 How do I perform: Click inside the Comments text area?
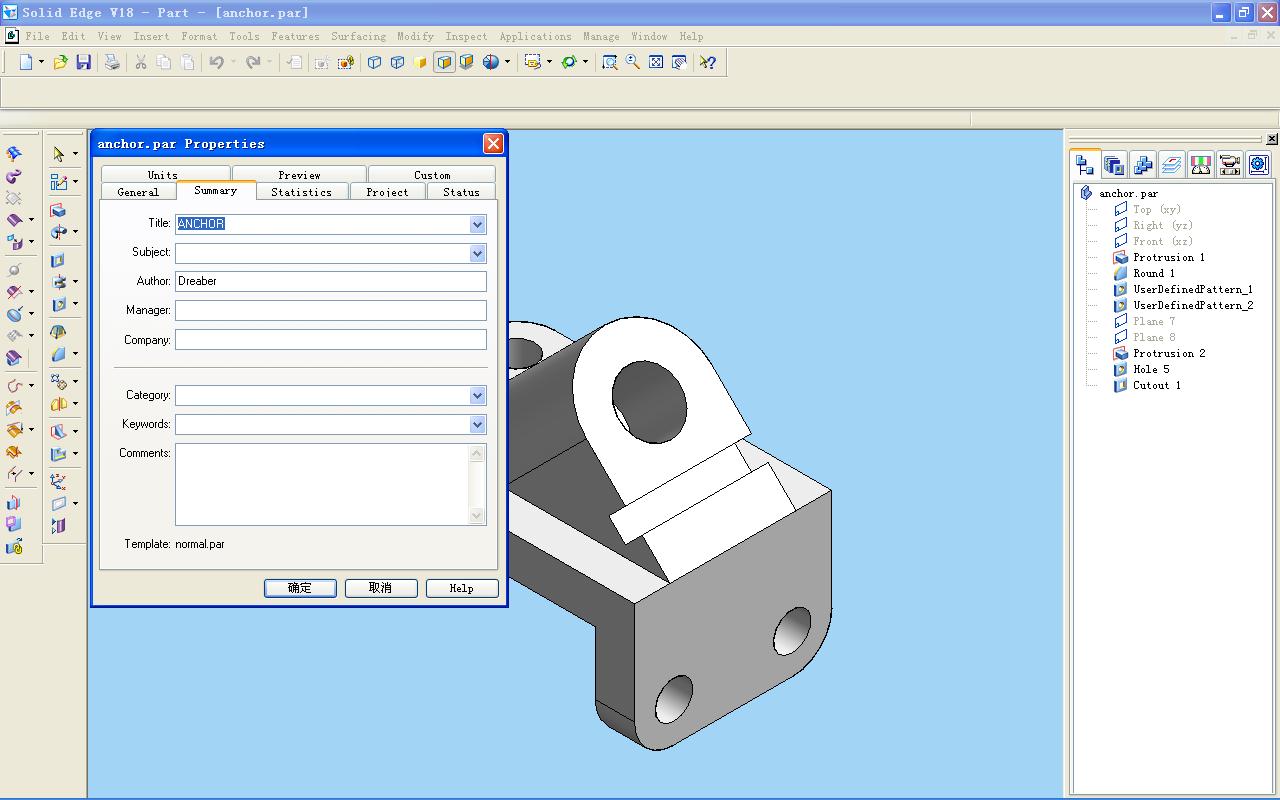tap(322, 484)
